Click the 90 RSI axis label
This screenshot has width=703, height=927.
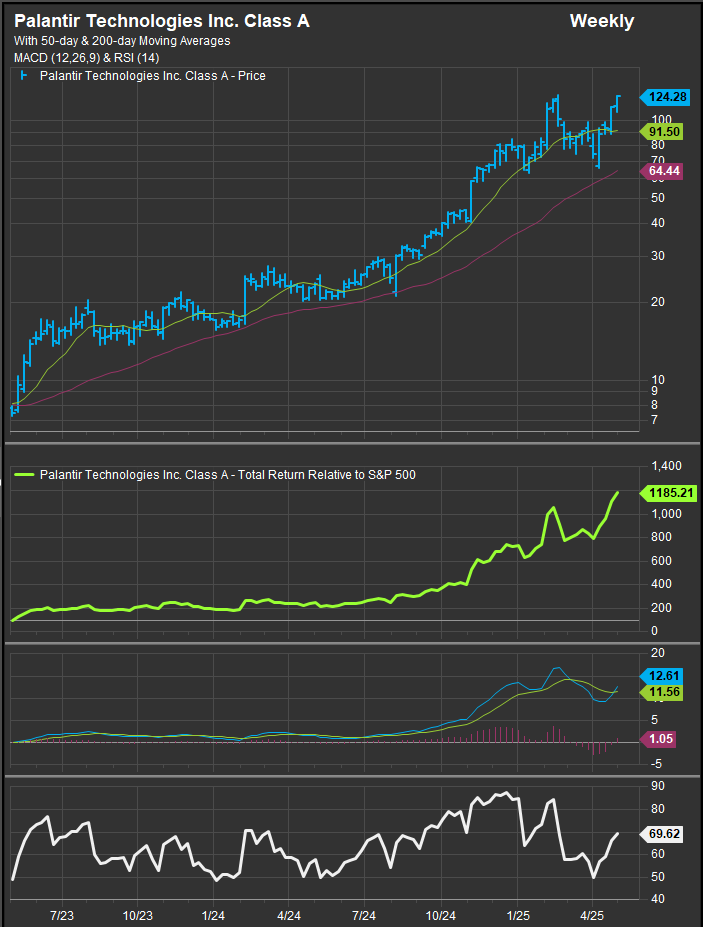657,786
